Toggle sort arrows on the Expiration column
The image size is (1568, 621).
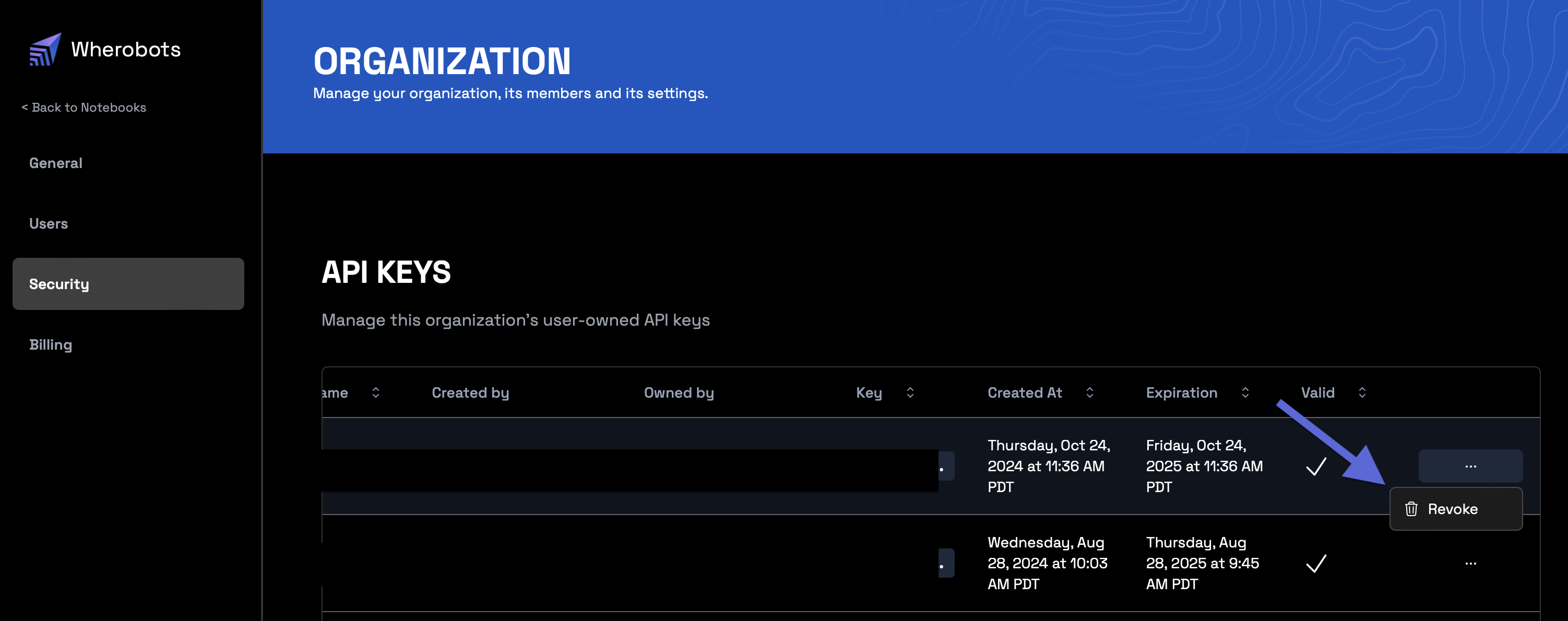[x=1245, y=392]
